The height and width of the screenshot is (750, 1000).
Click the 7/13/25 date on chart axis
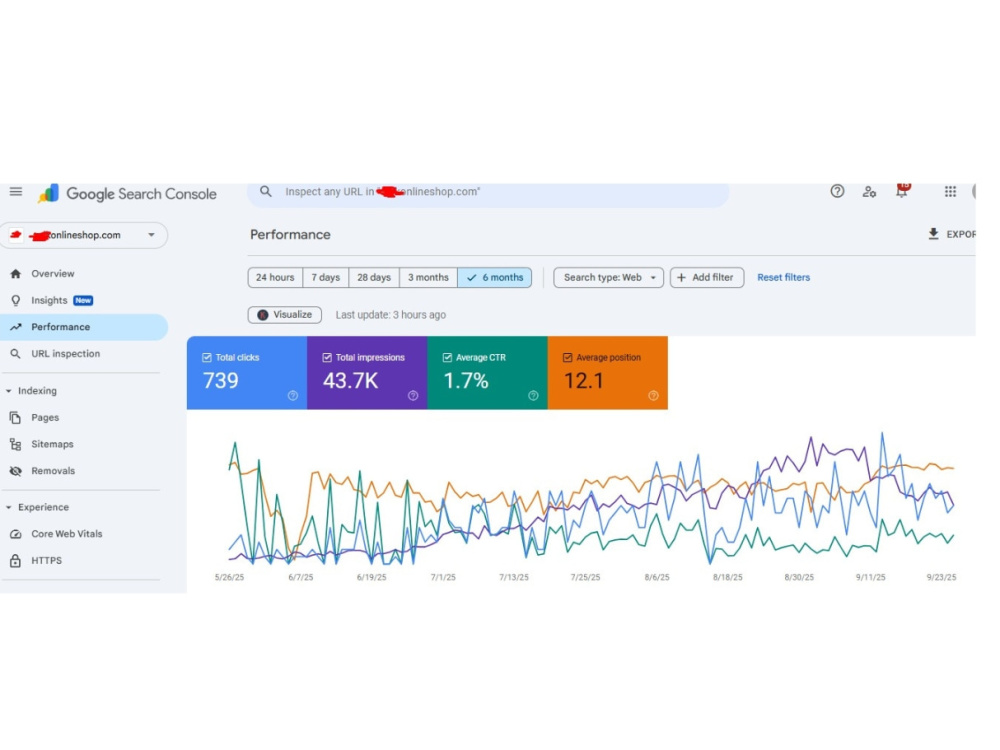(514, 577)
